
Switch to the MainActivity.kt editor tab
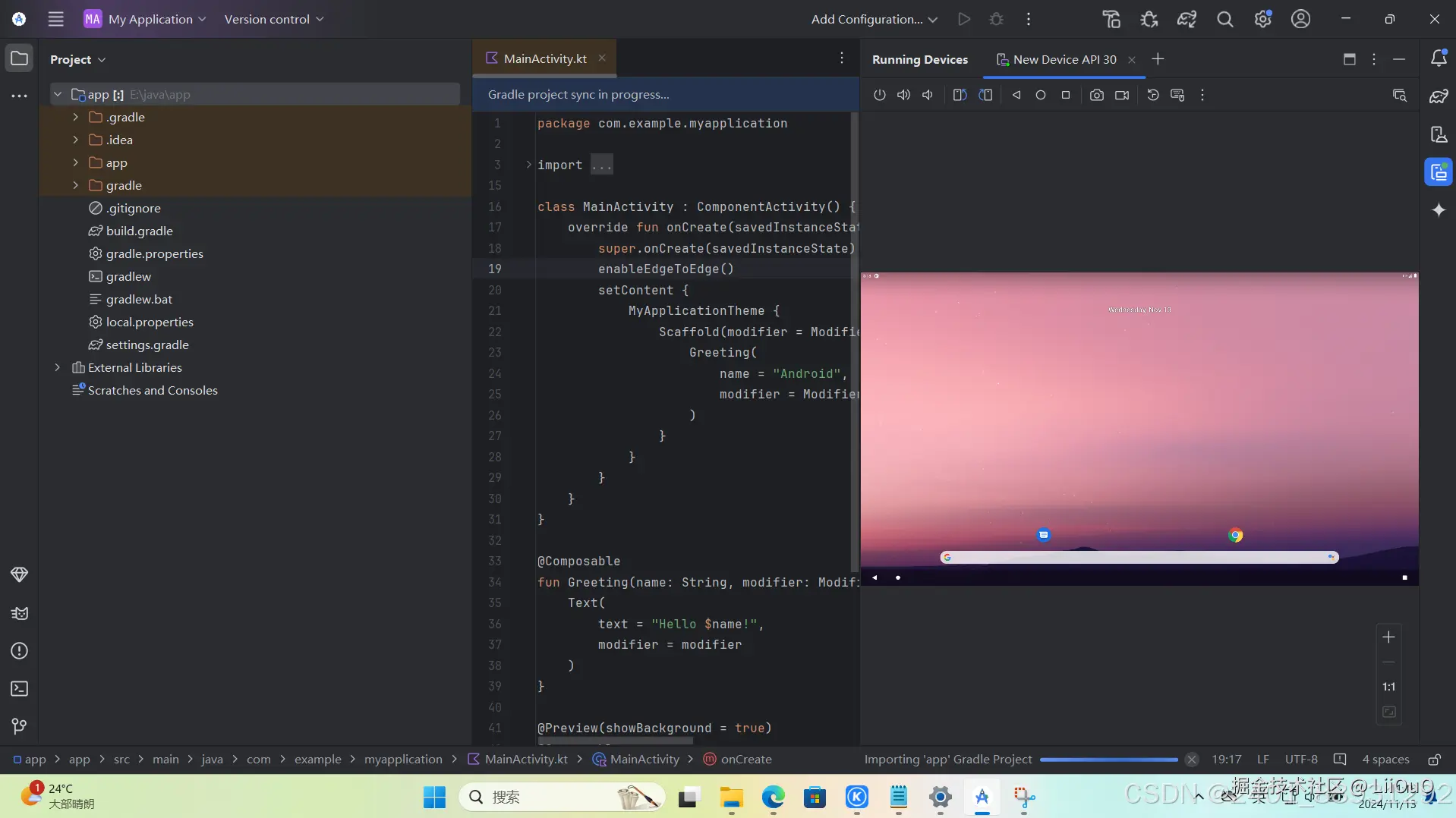(545, 58)
